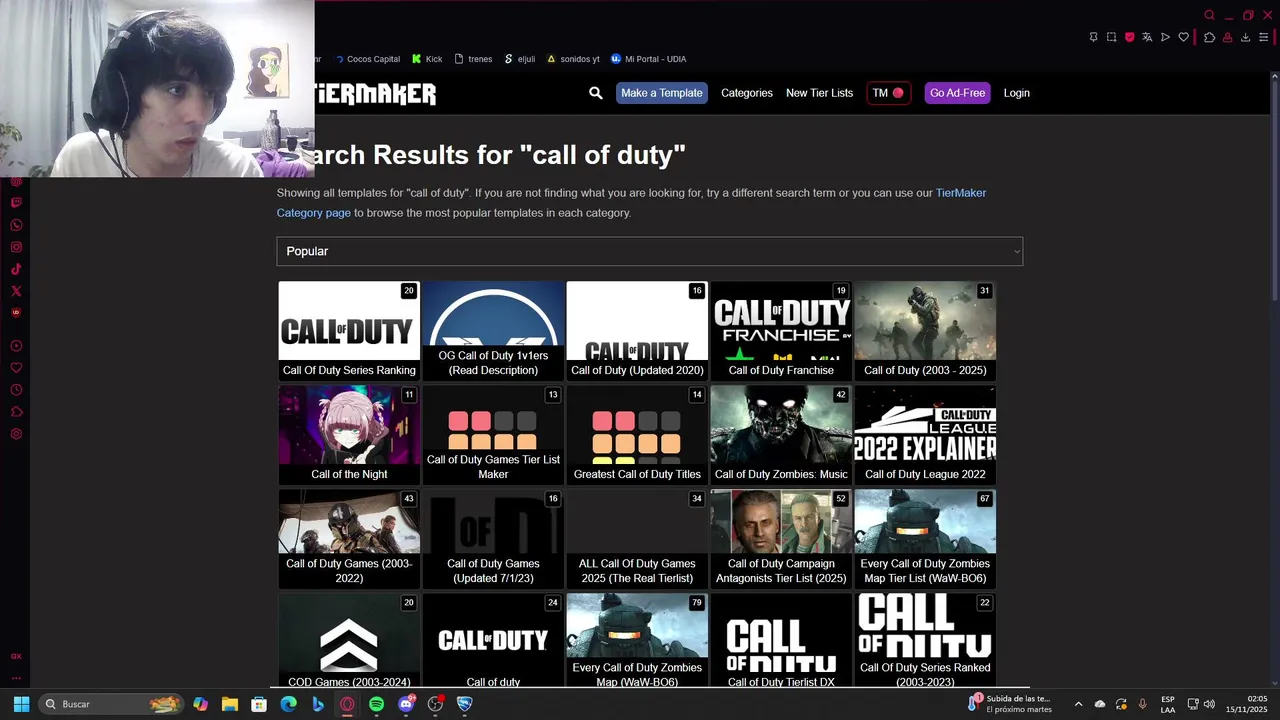The width and height of the screenshot is (1280, 720).
Task: Click the pin icon in address bar
Action: [1093, 37]
